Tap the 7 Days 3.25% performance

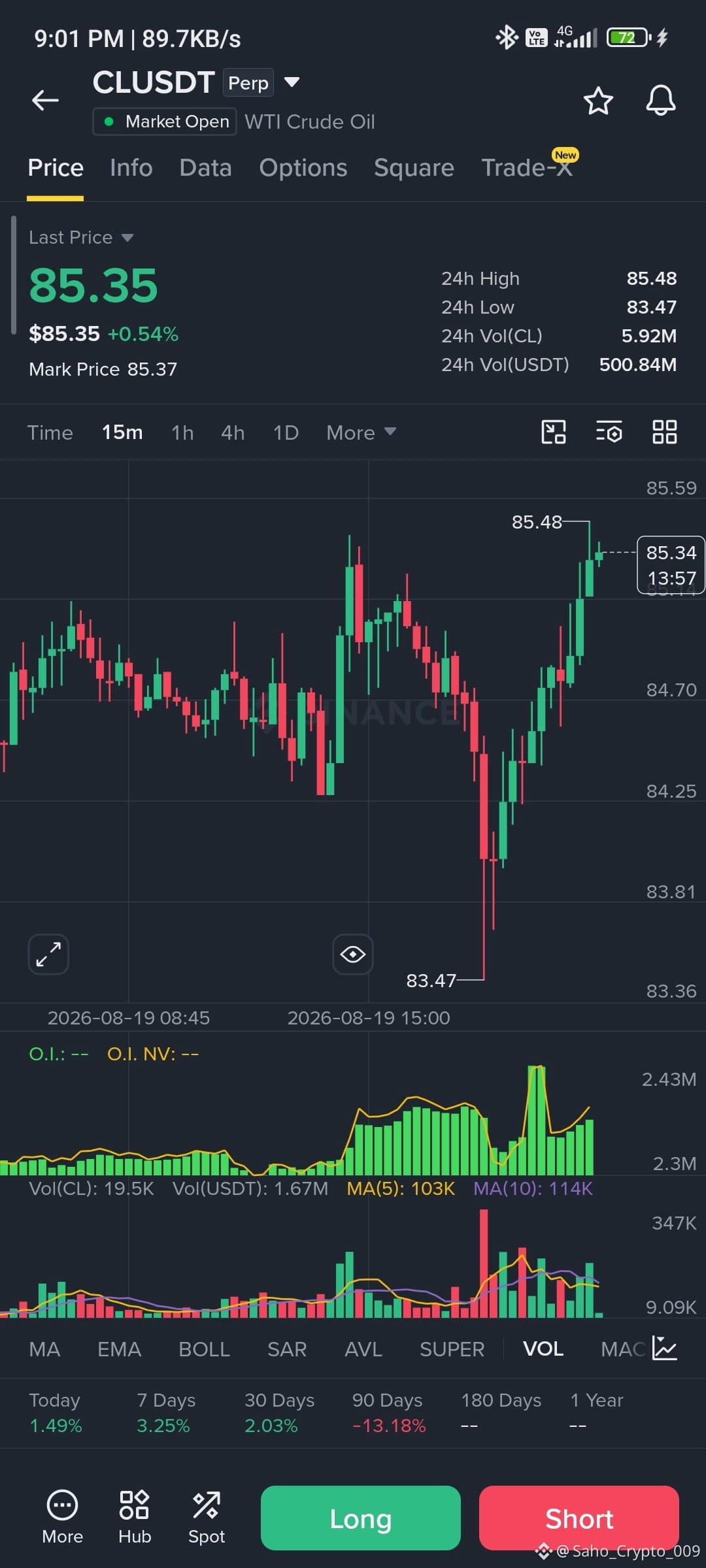pos(166,1413)
